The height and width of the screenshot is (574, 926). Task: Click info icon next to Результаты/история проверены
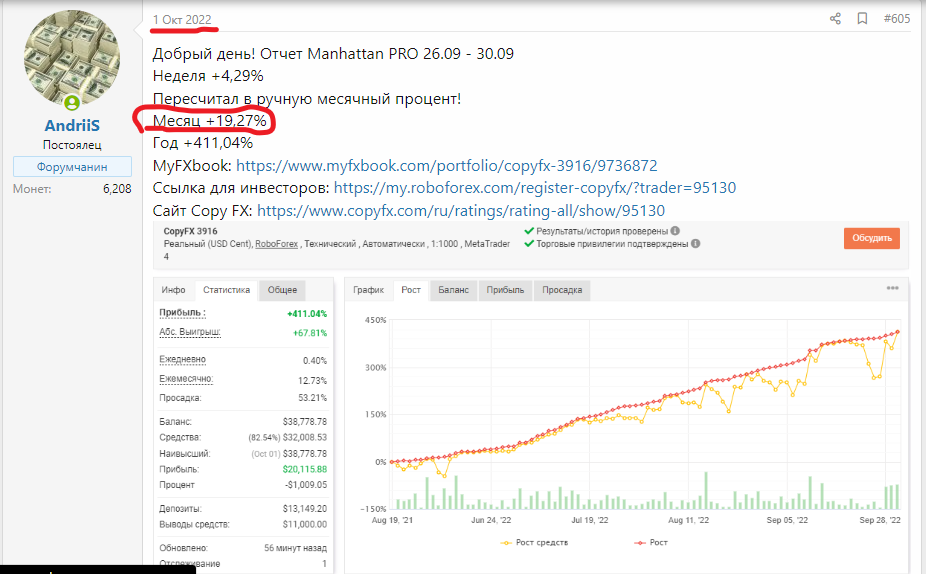pyautogui.click(x=675, y=231)
